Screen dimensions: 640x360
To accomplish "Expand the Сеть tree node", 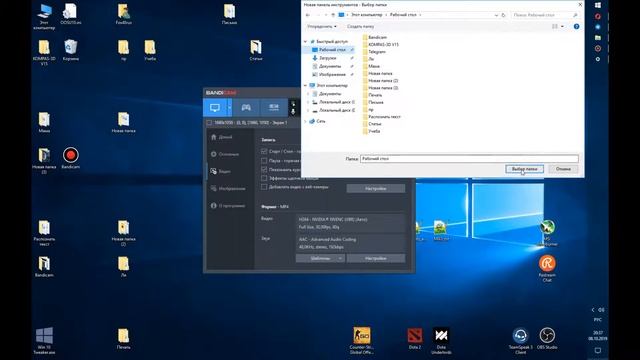I will pos(305,121).
